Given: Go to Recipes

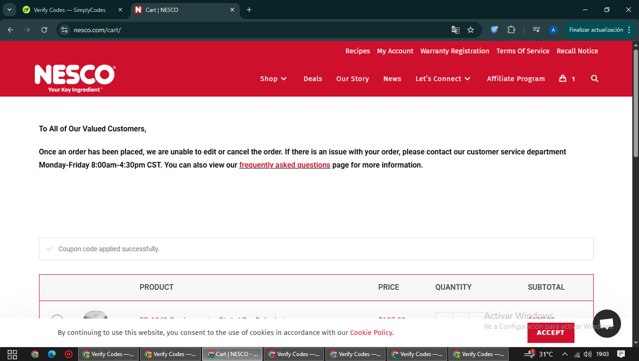Looking at the screenshot, I should (357, 51).
